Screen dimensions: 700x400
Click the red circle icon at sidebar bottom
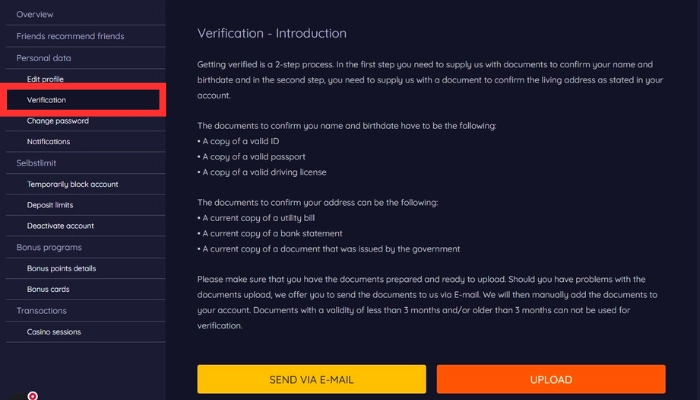click(32, 396)
